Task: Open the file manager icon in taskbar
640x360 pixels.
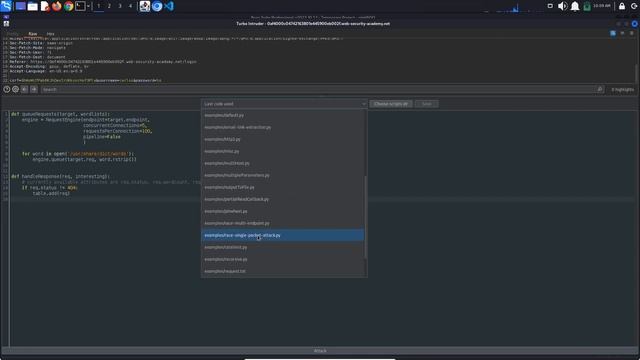Action: (33, 6)
